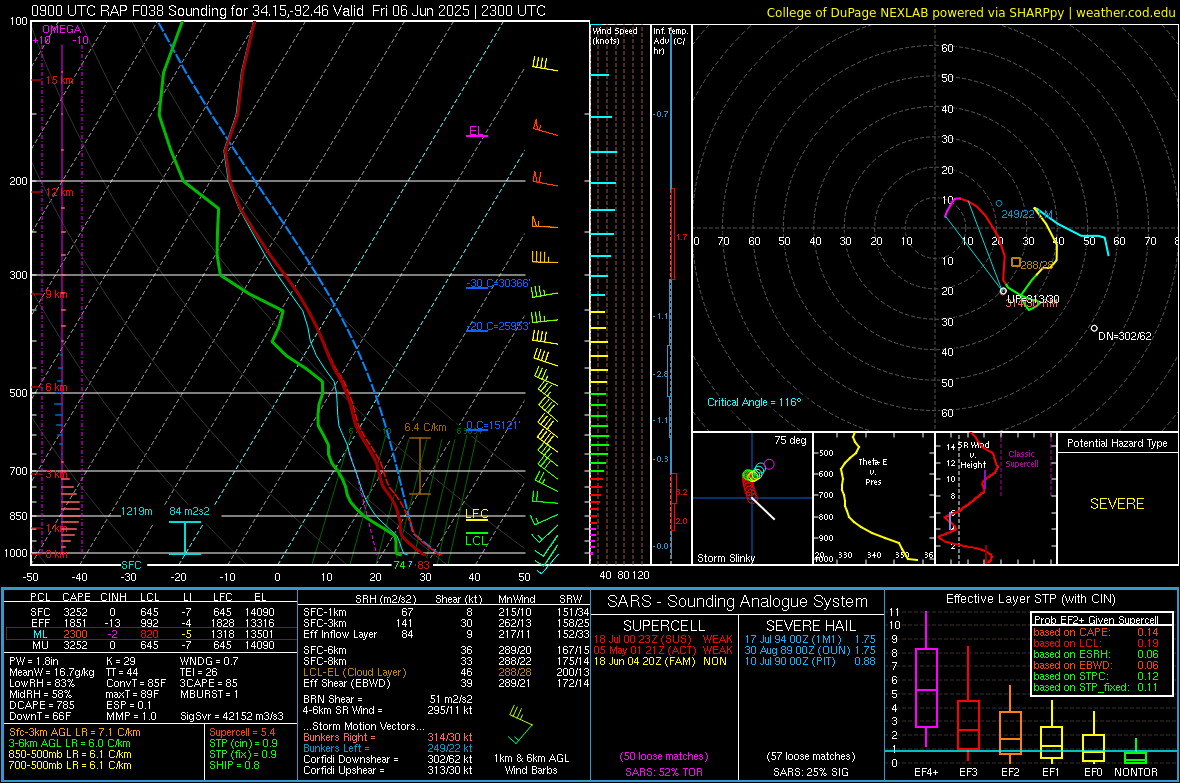
Task: Click the magenta EL level label
Action: 476,130
